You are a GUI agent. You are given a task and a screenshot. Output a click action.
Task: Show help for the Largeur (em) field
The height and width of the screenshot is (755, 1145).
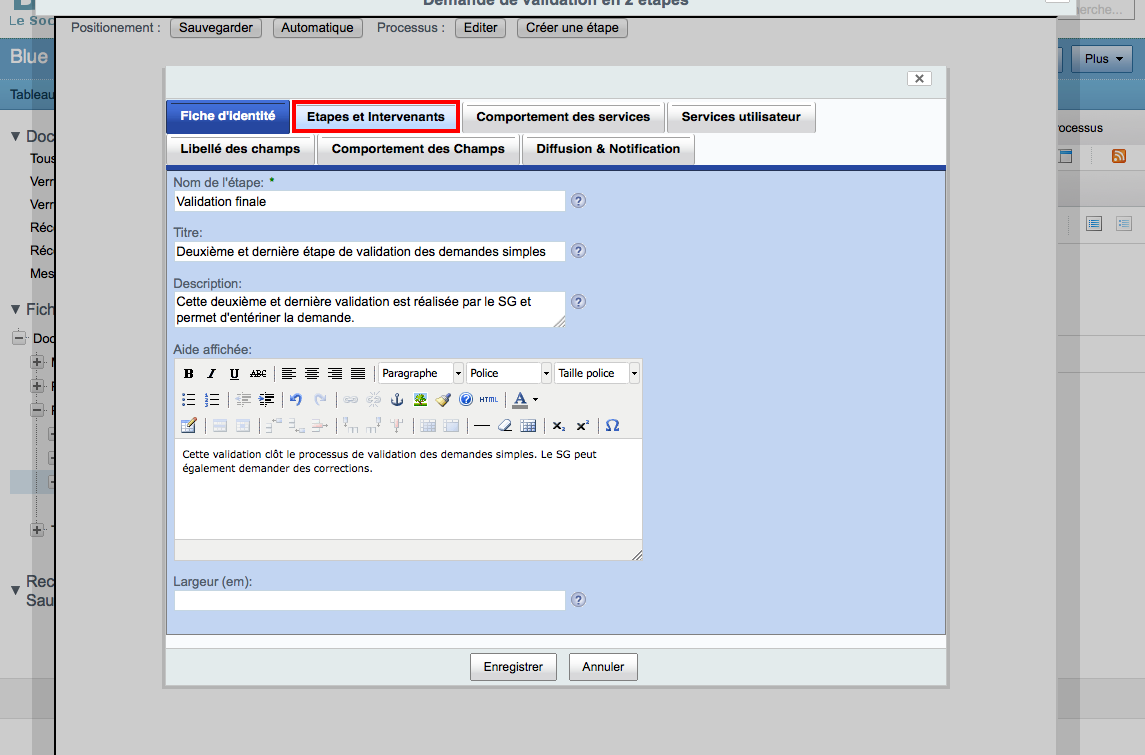tap(578, 599)
